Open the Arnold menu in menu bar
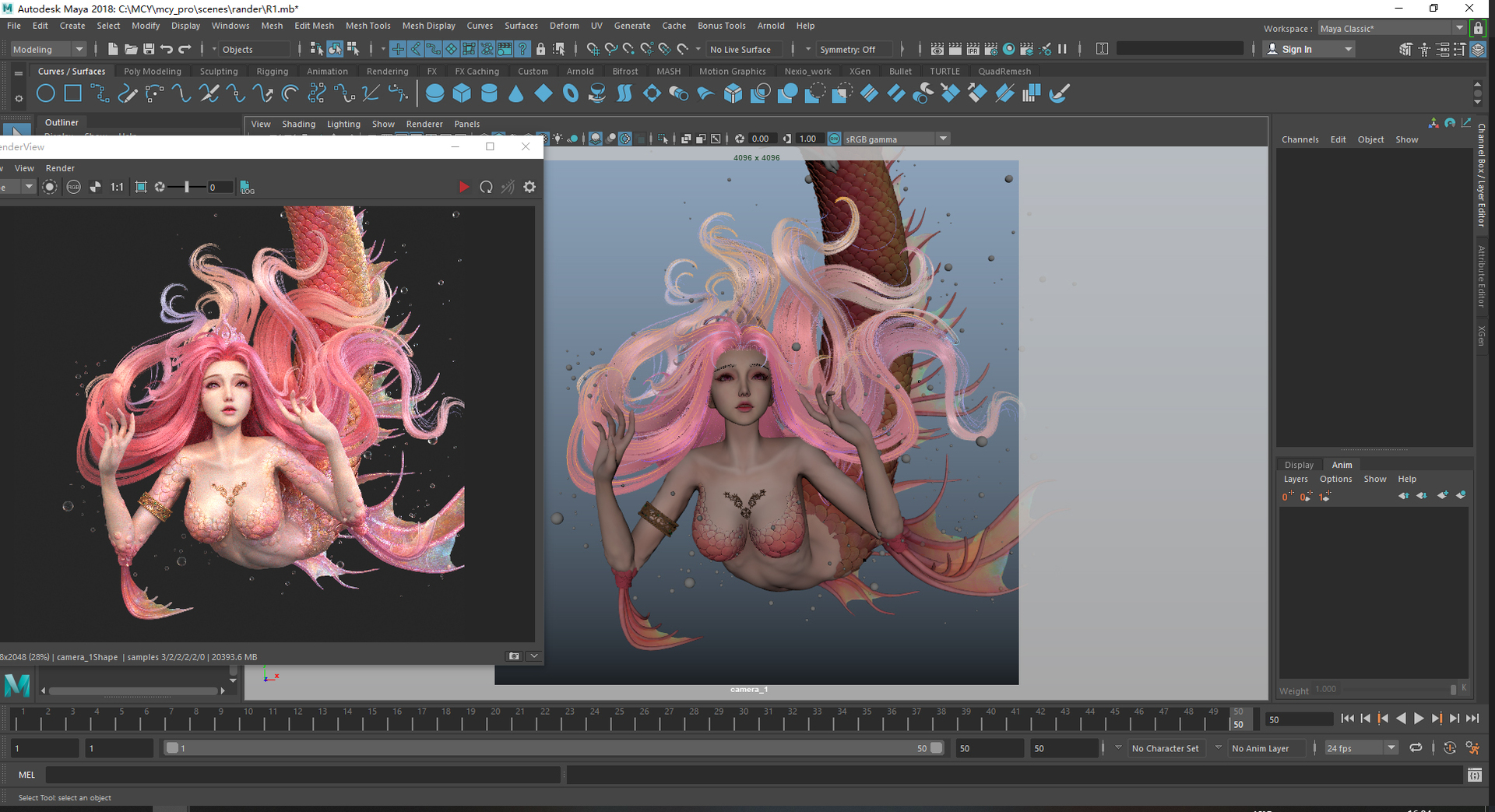This screenshot has height=812, width=1495. click(771, 26)
